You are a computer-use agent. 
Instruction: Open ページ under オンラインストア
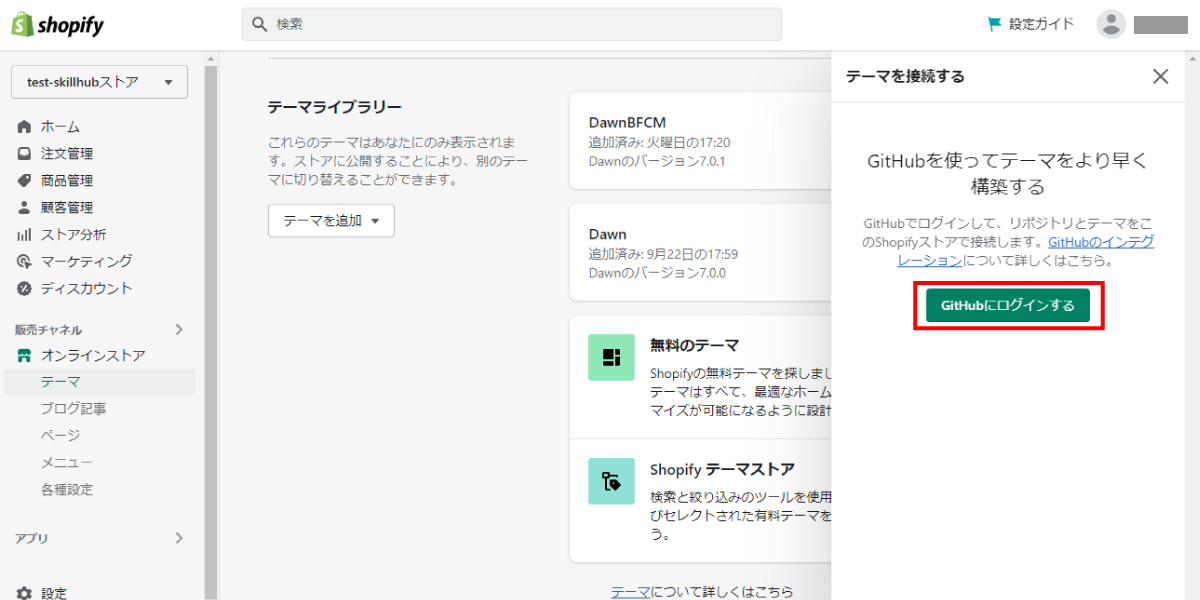pos(60,436)
